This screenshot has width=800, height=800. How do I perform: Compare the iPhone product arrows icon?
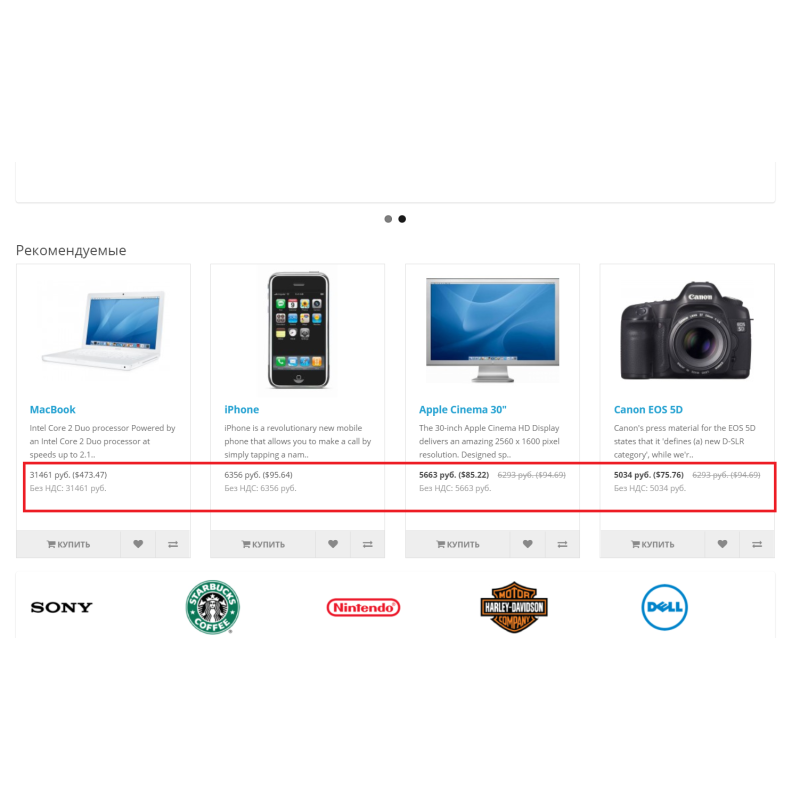(x=368, y=544)
